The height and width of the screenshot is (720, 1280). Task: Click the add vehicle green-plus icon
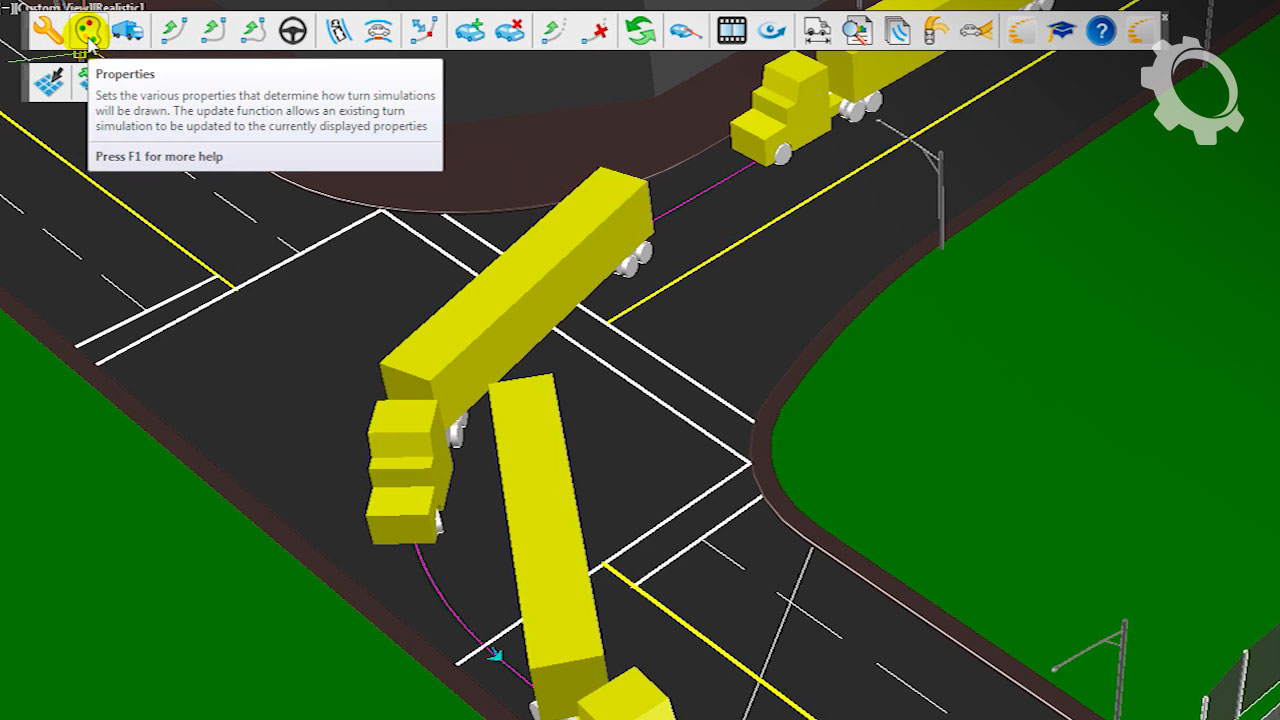tap(469, 31)
